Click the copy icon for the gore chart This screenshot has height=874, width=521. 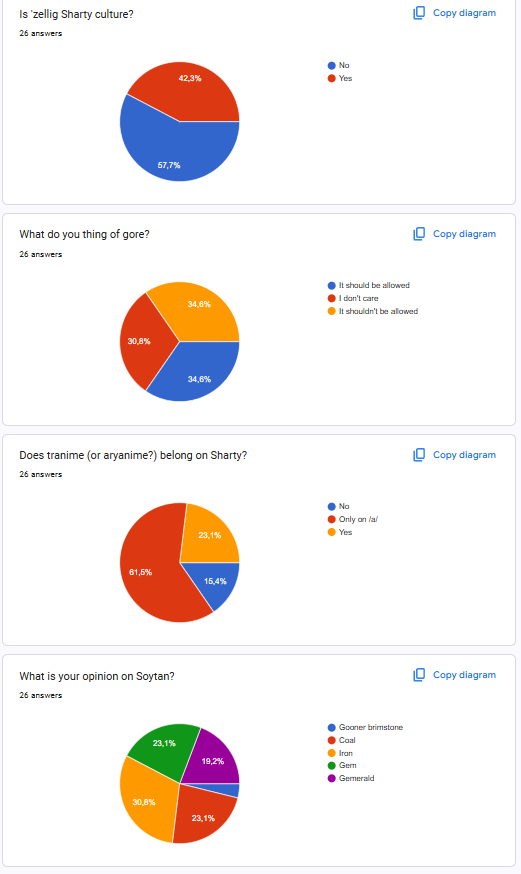[x=419, y=234]
